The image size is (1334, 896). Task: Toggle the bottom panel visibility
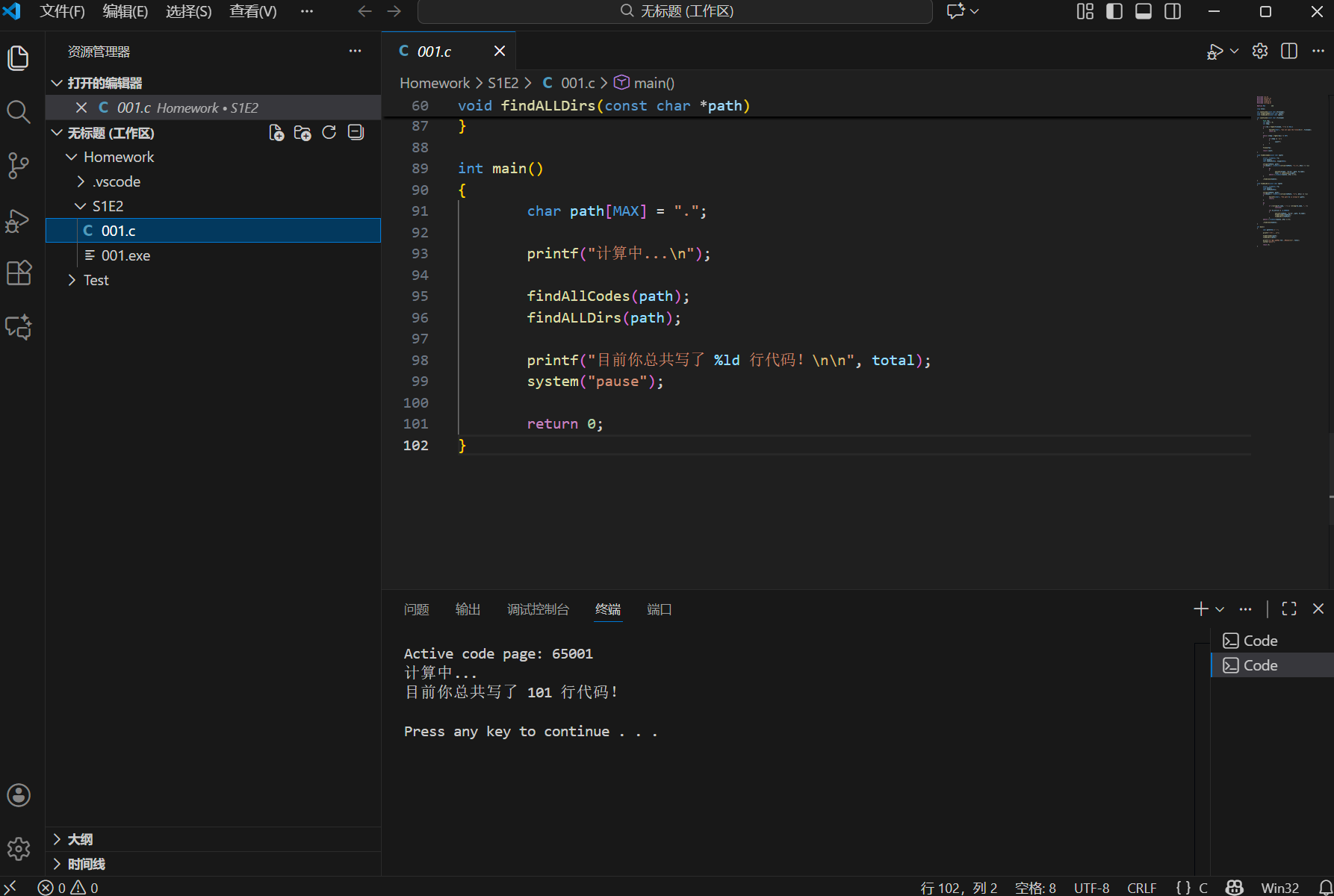[x=1143, y=11]
